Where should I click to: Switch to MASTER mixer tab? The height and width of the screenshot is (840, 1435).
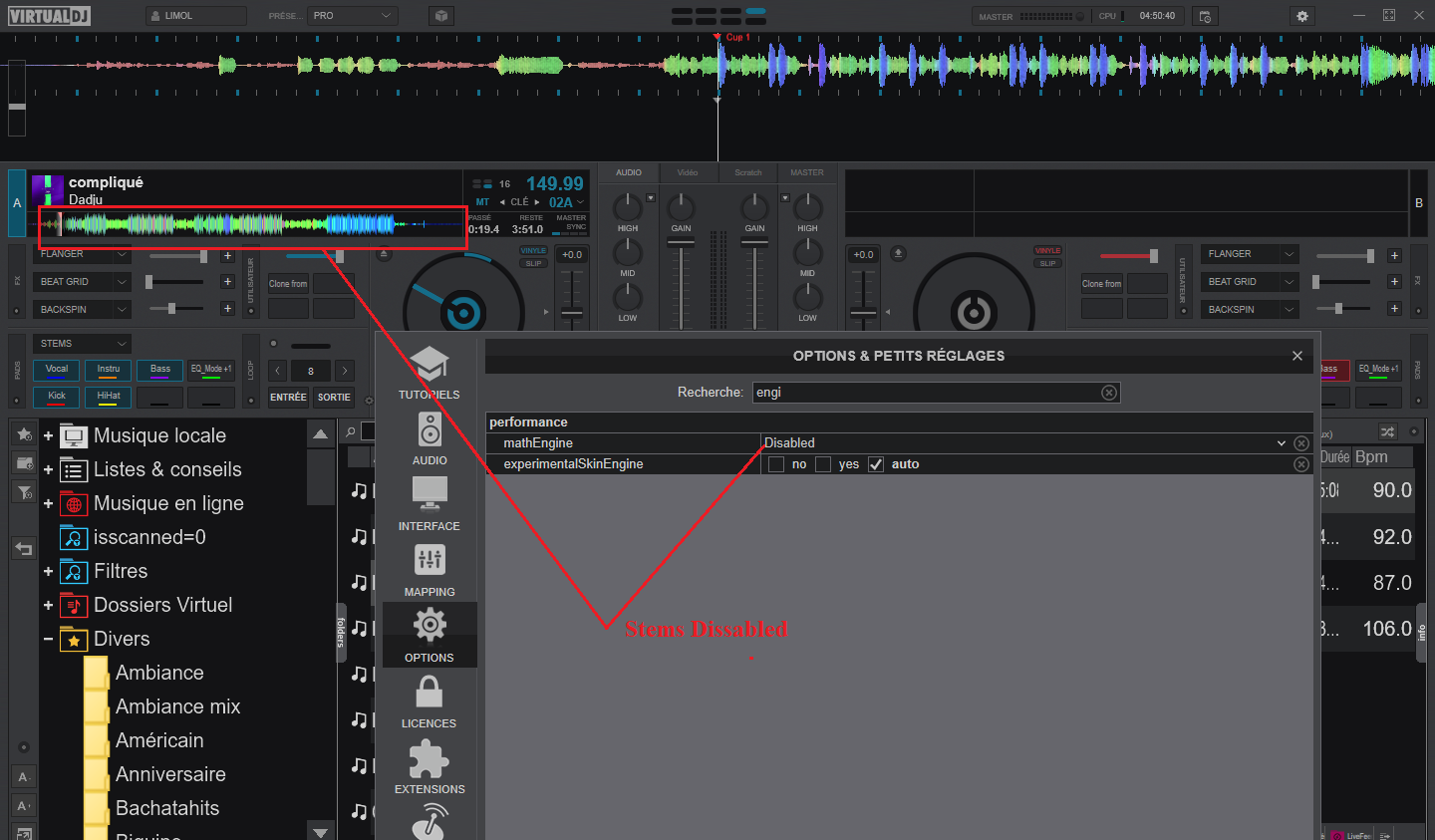click(807, 172)
